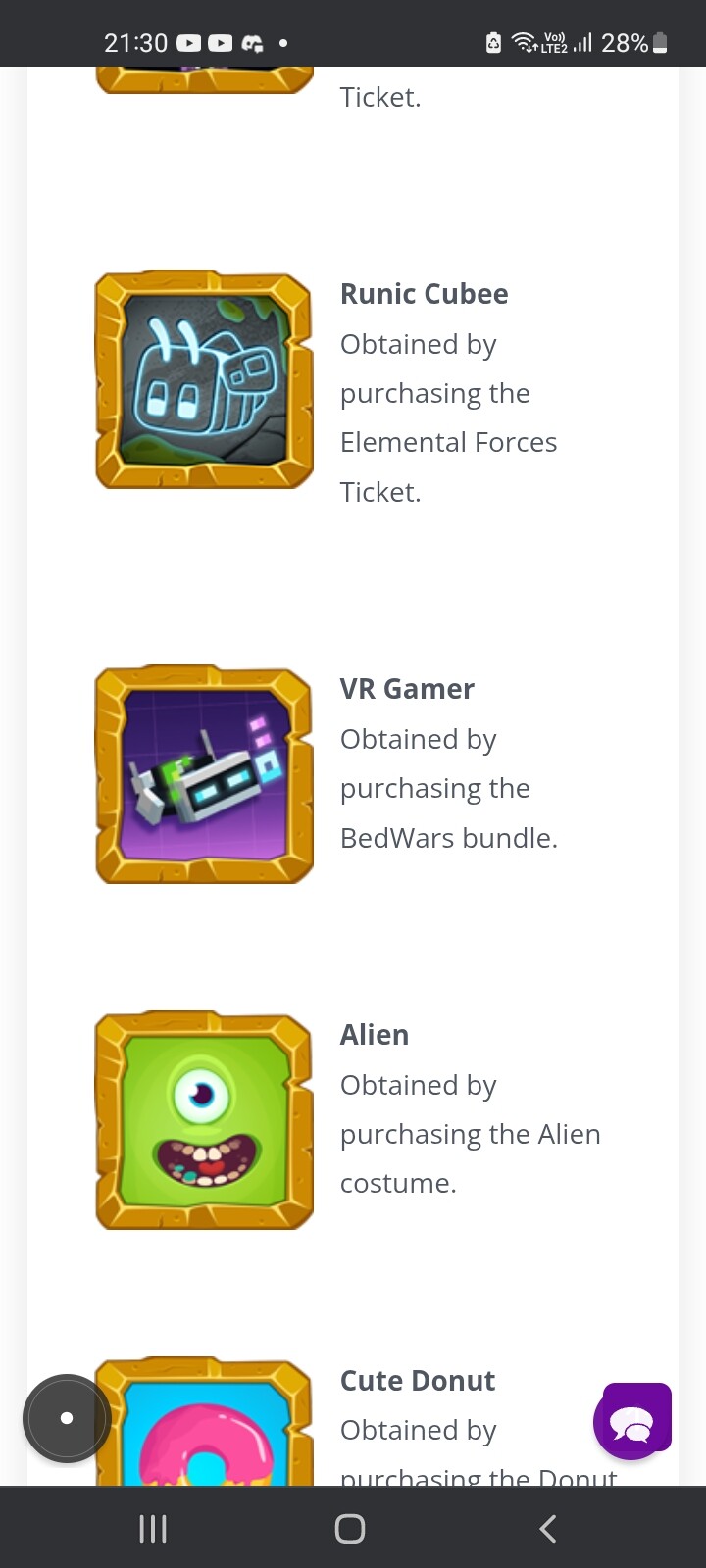Tap the VR Gamer avatar icon

tap(204, 774)
